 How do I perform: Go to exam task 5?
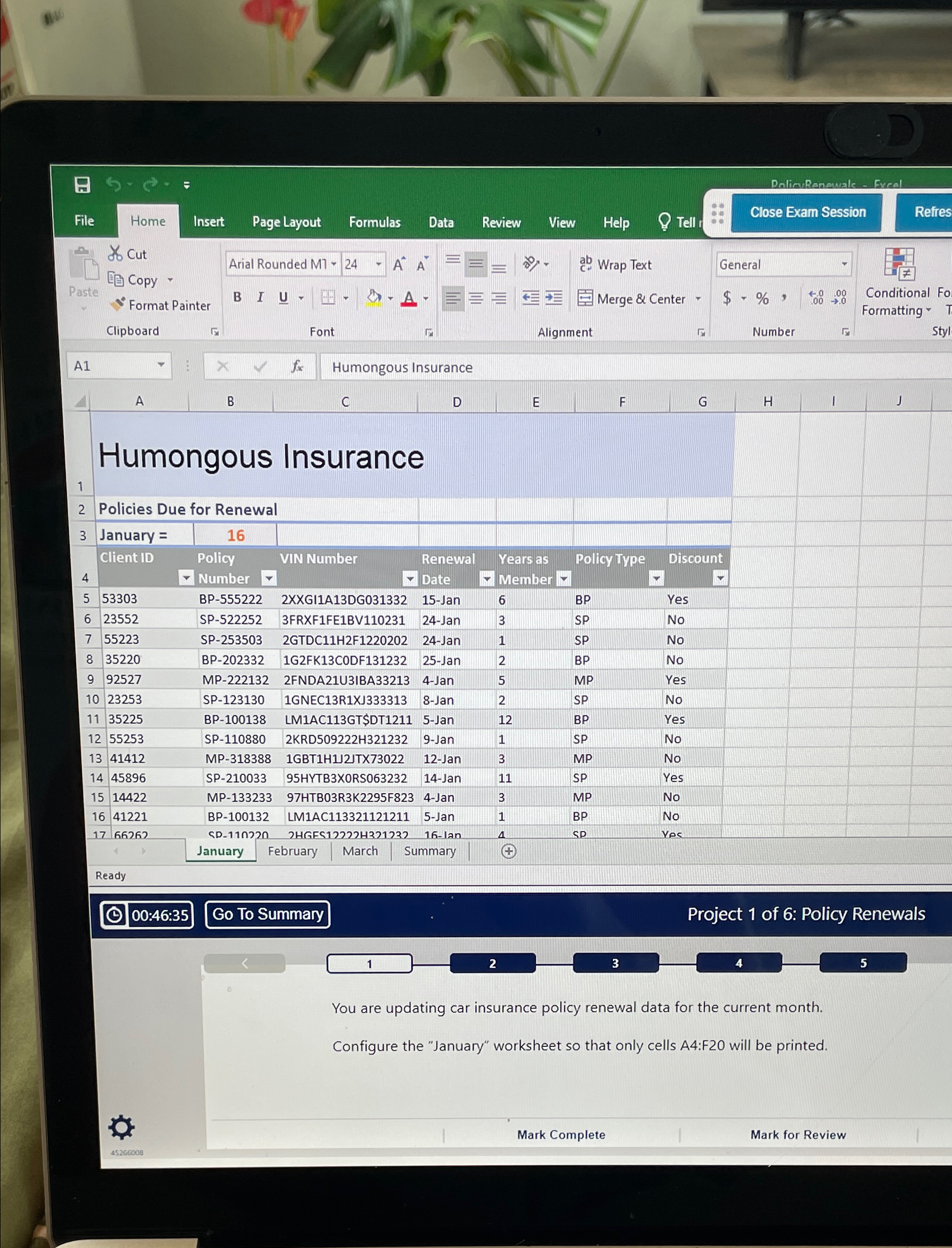863,963
